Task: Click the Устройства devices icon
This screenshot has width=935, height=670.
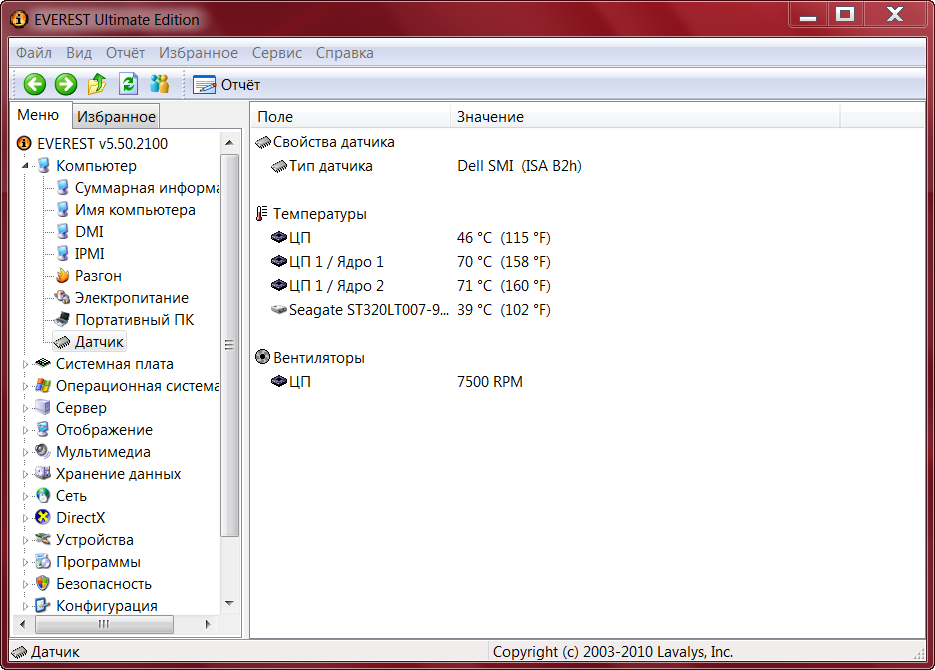Action: pos(43,539)
